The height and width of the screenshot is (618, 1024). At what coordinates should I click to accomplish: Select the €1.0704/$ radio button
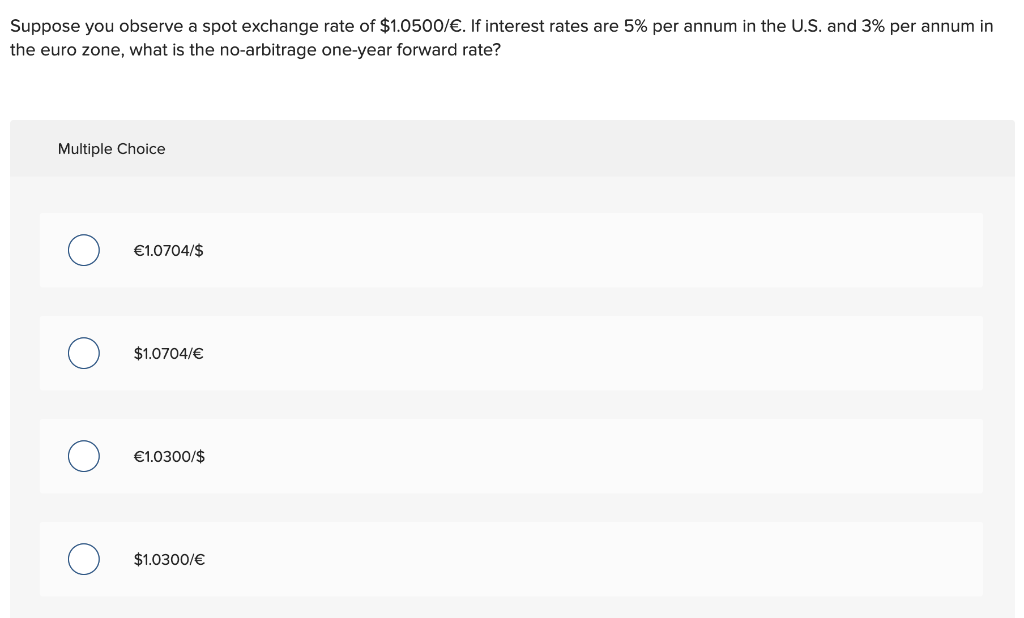83,250
